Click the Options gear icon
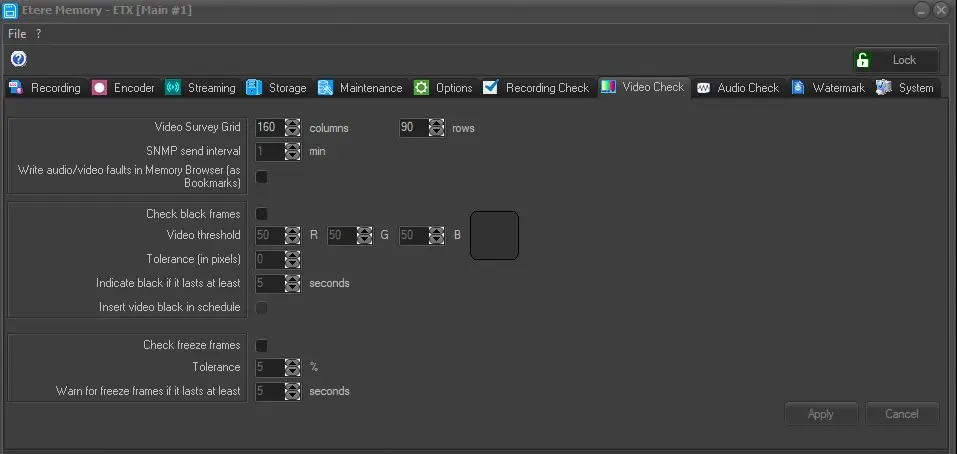This screenshot has height=454, width=957. 421,88
